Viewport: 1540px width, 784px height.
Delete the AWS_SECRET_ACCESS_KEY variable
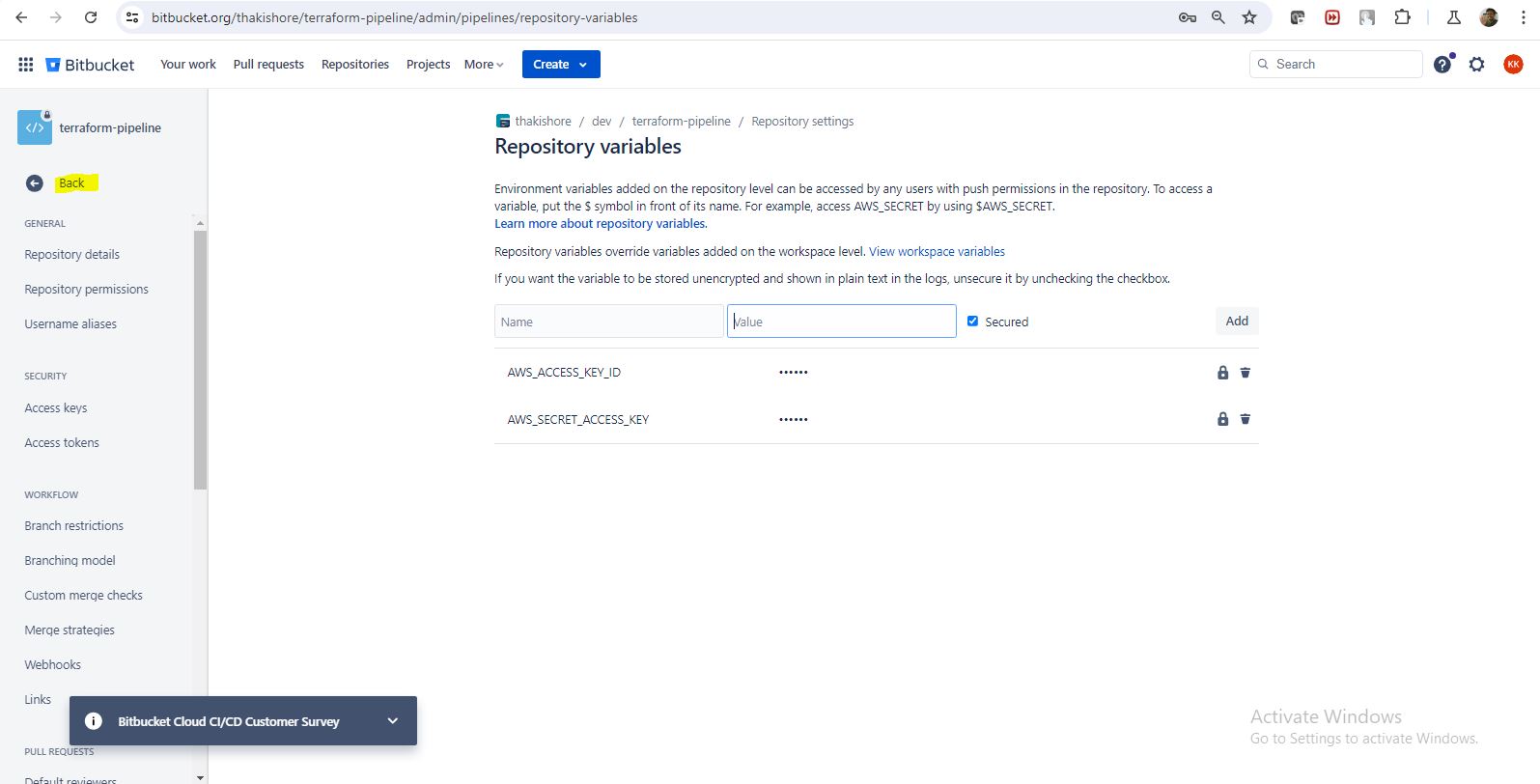1245,419
